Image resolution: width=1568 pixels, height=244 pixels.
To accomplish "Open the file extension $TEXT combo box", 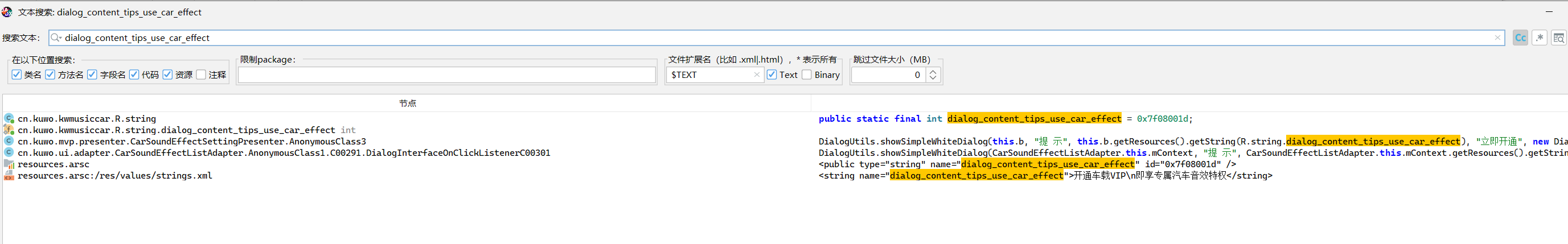I will (709, 75).
